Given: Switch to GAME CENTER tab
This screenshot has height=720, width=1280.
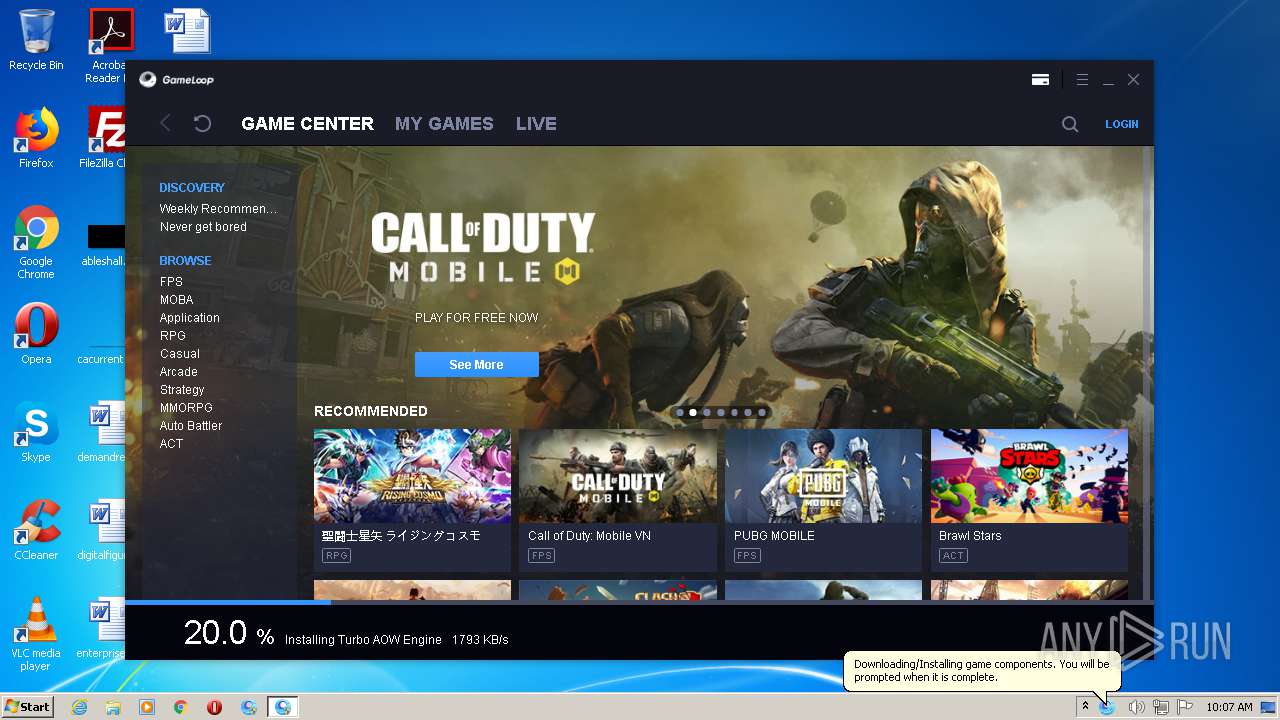Looking at the screenshot, I should click(307, 124).
